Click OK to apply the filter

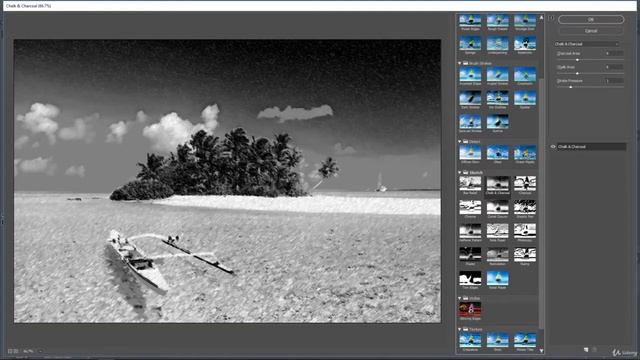(591, 19)
